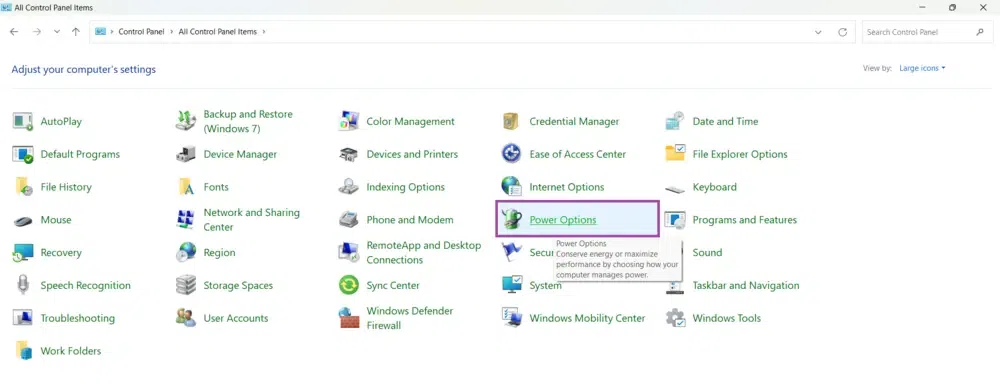The width and height of the screenshot is (1000, 392).
Task: Click the Phone and Modem icon
Action: point(349,220)
